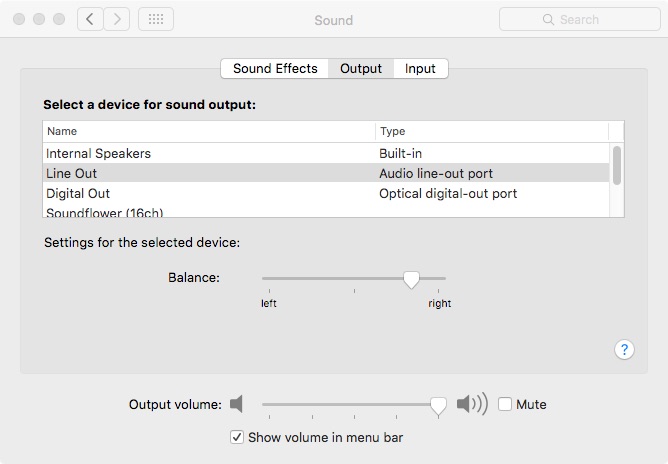Switch to the Input tab

click(420, 68)
